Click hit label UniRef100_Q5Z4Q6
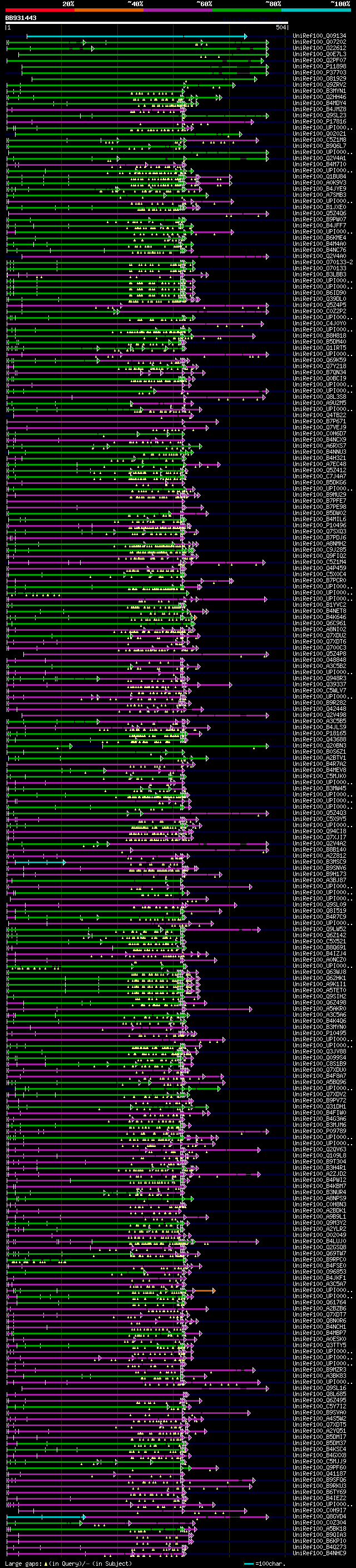The height and width of the screenshot is (1568, 356). point(319,213)
